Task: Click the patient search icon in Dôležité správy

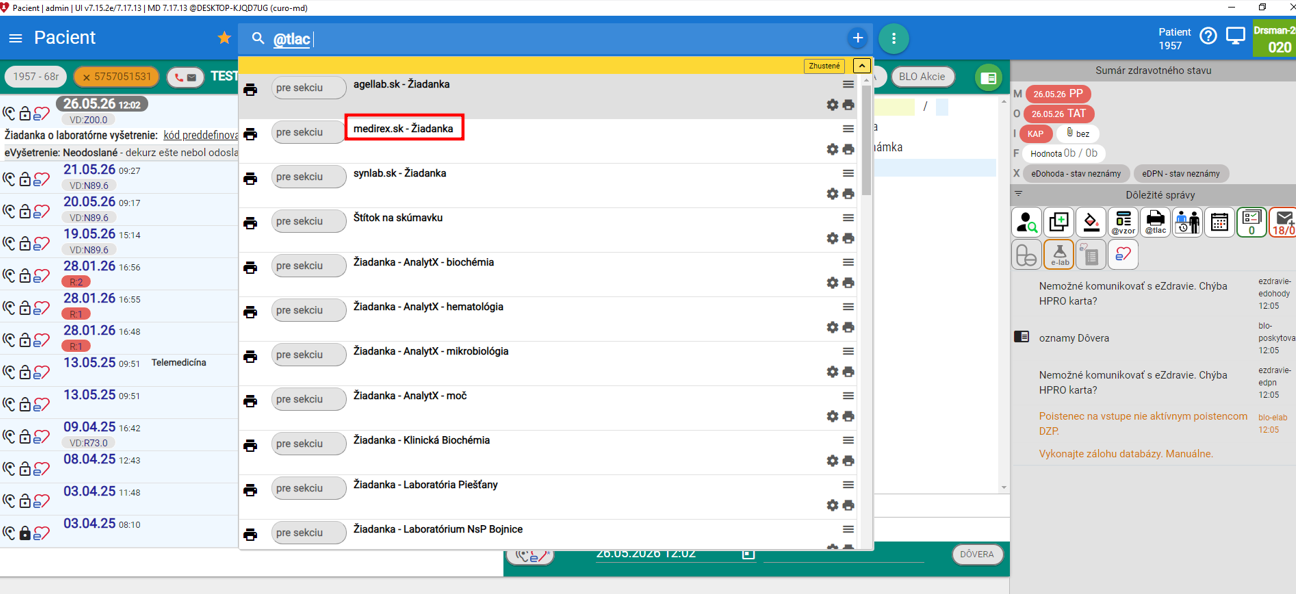Action: point(1026,222)
